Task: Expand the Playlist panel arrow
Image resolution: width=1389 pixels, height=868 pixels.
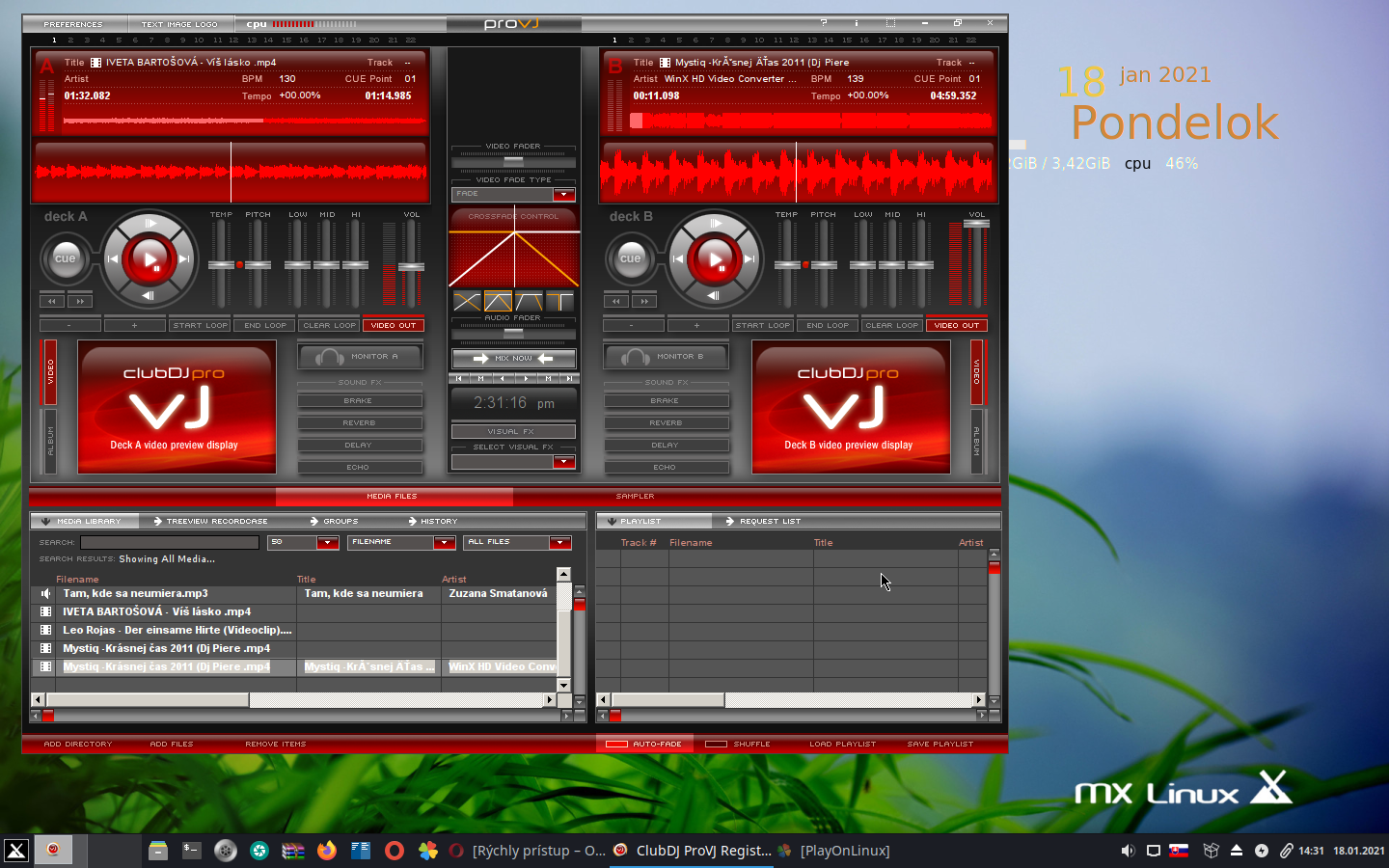Action: coord(611,521)
